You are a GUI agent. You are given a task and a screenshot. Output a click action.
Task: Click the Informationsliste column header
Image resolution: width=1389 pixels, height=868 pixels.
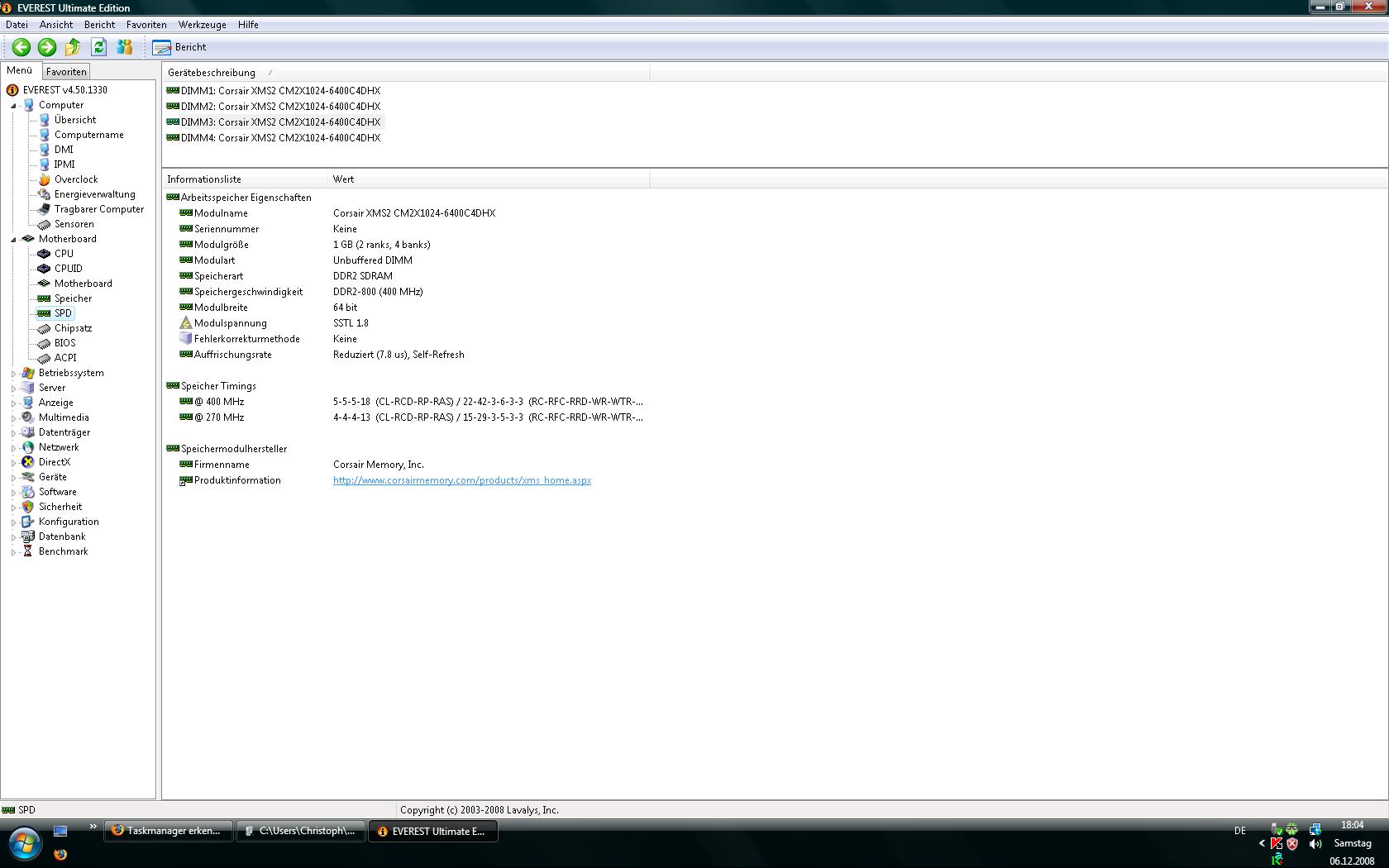pos(245,179)
